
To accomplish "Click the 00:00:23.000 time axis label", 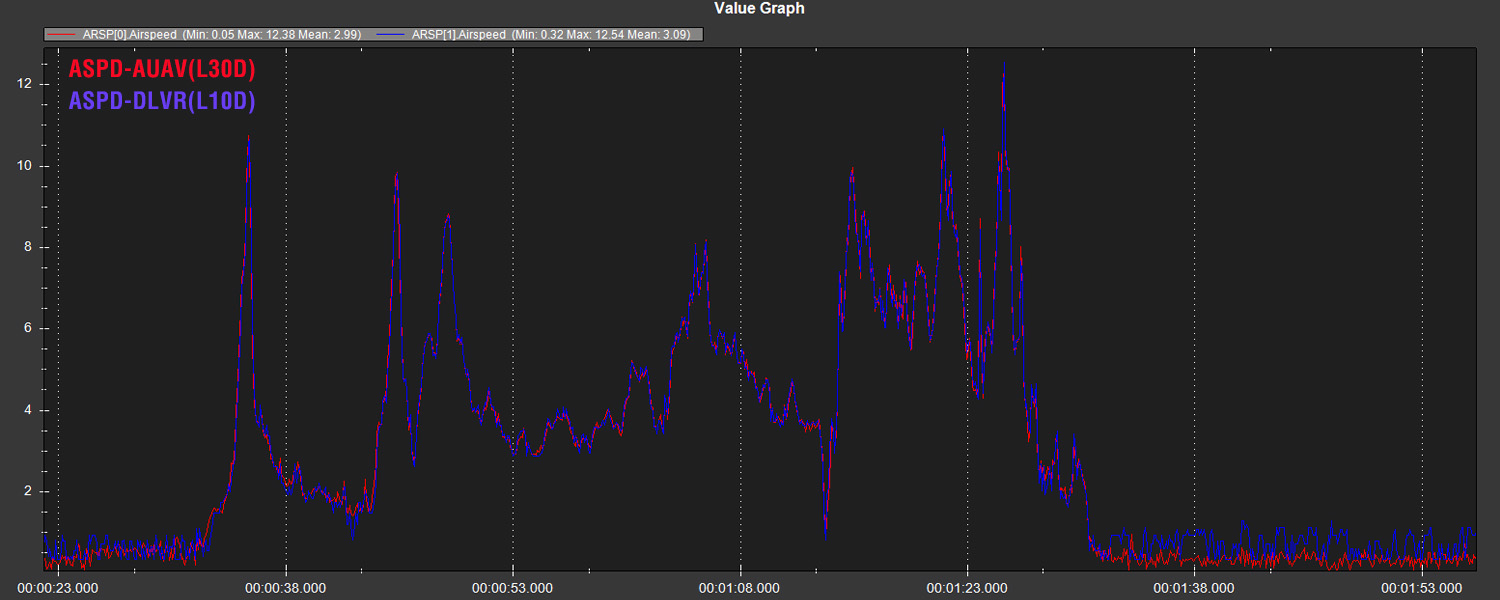I will (x=58, y=588).
